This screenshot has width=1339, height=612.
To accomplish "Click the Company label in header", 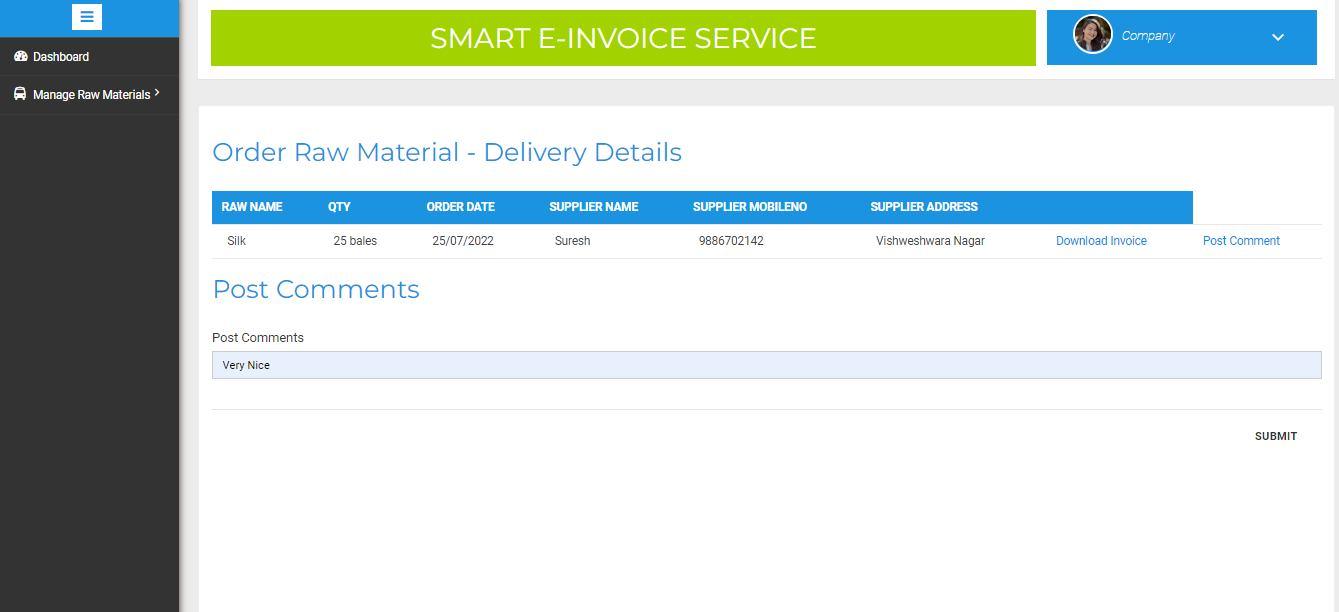I will click(x=1147, y=36).
